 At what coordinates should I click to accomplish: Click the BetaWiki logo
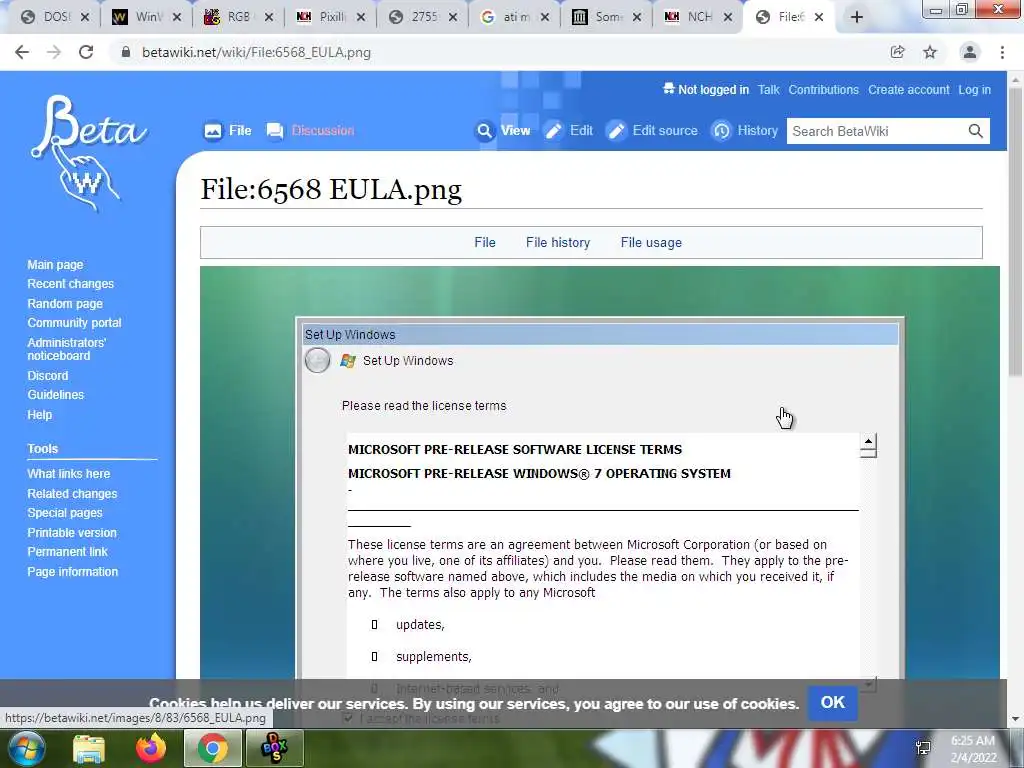coord(88,153)
